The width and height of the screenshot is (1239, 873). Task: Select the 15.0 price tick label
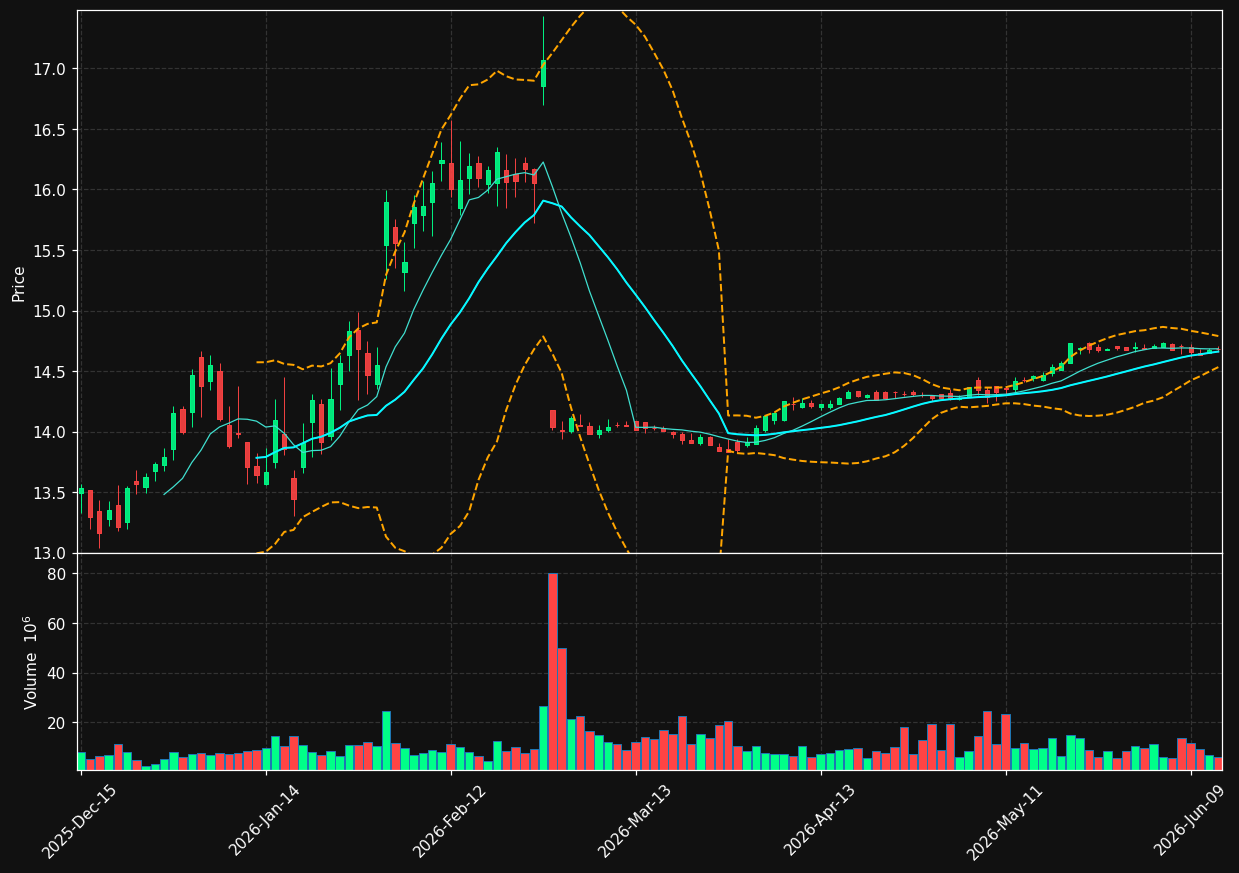pyautogui.click(x=51, y=311)
